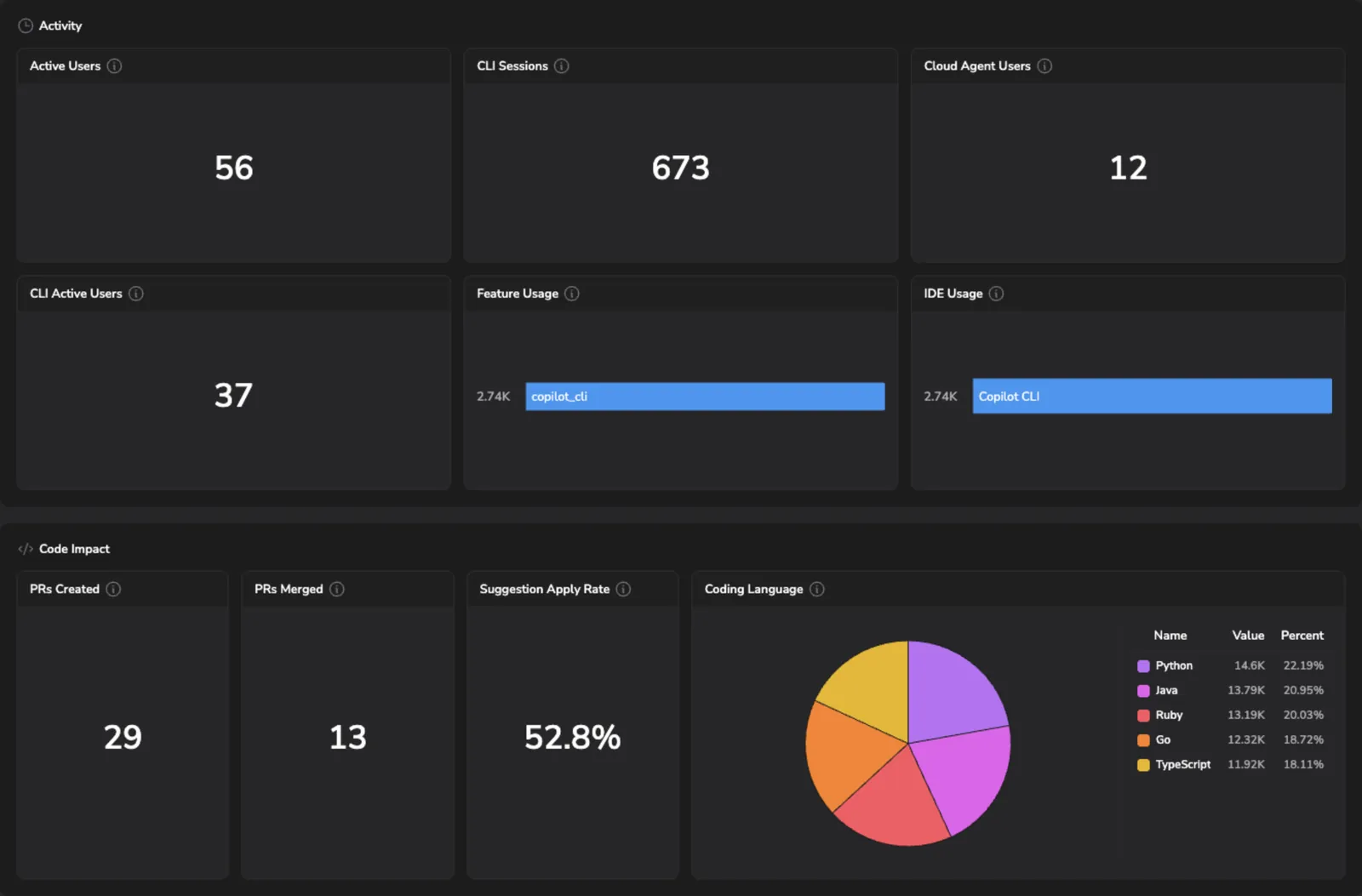Click the Coding Language panel title
This screenshot has width=1362, height=896.
tap(753, 589)
